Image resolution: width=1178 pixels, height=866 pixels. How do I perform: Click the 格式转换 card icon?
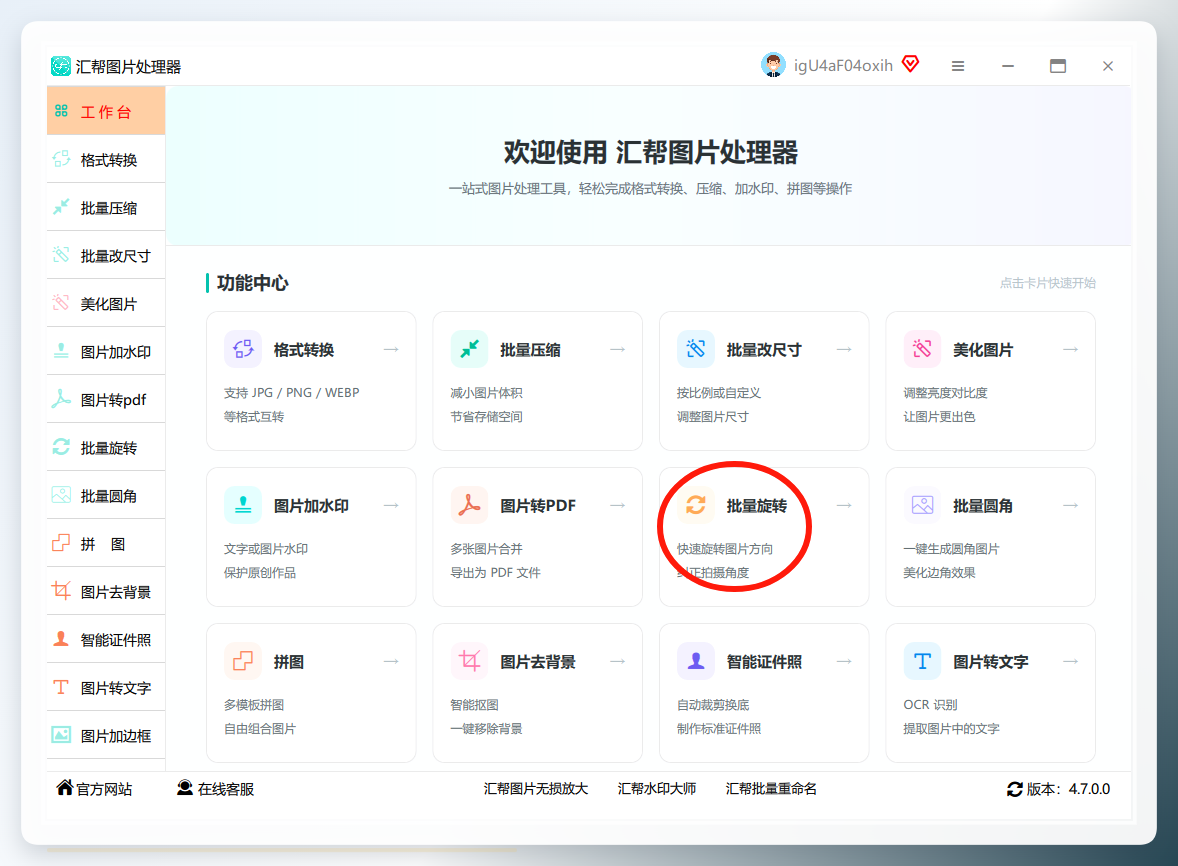tap(243, 349)
